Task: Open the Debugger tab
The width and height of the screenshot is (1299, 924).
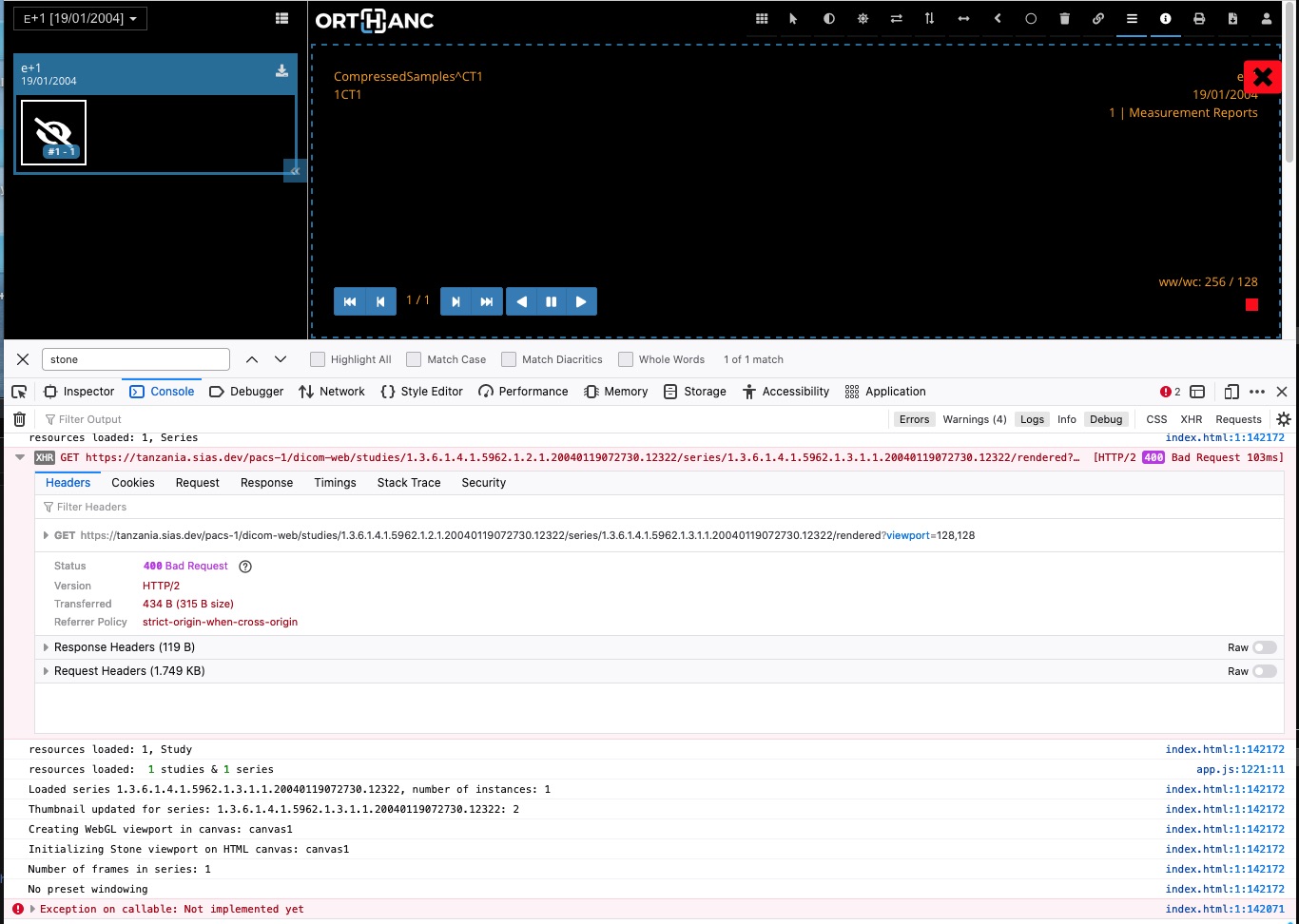Action: [x=246, y=391]
